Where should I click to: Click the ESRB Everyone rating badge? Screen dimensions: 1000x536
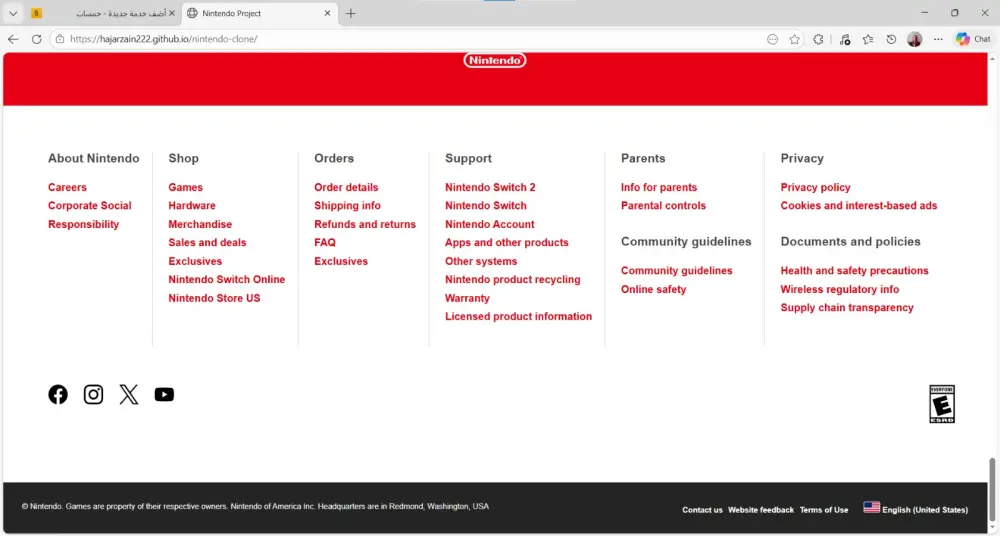pos(942,404)
